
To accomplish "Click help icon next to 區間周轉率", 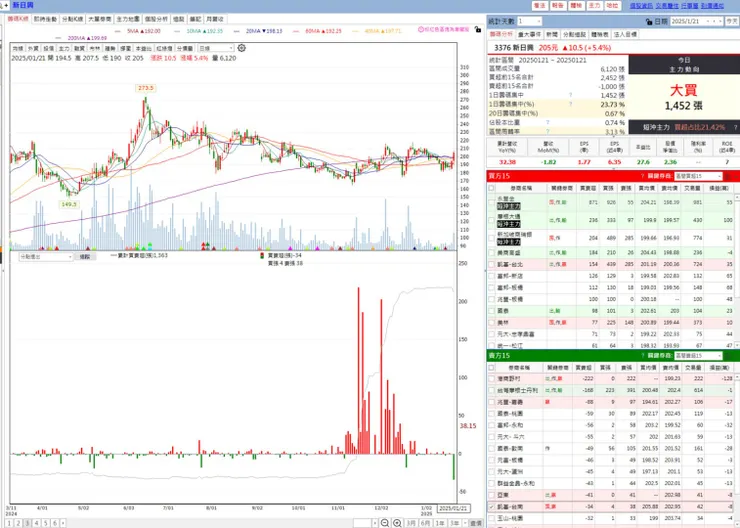I will (548, 132).
